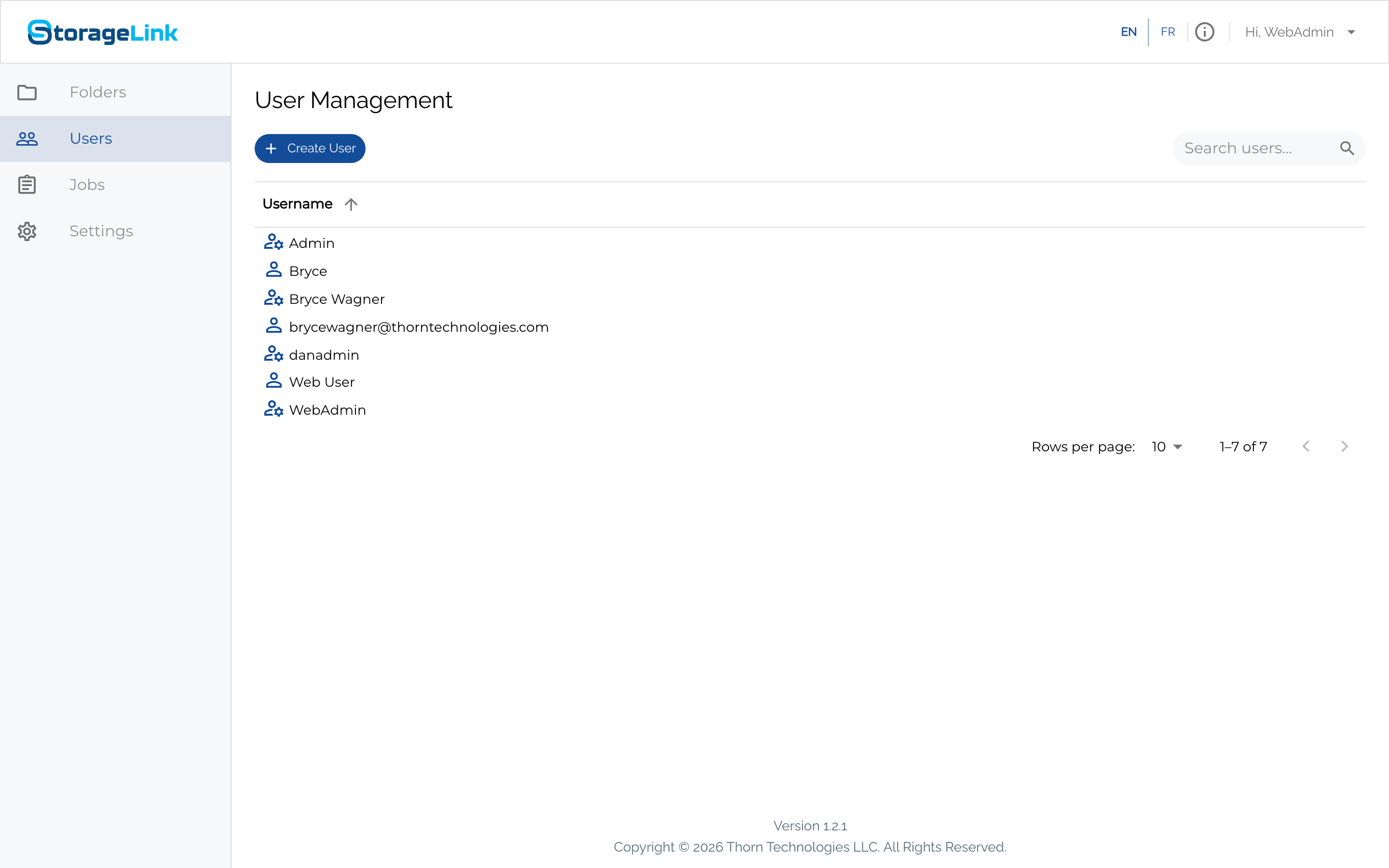1389x868 pixels.
Task: Click the user icon beside Bryce
Action: coord(274,270)
